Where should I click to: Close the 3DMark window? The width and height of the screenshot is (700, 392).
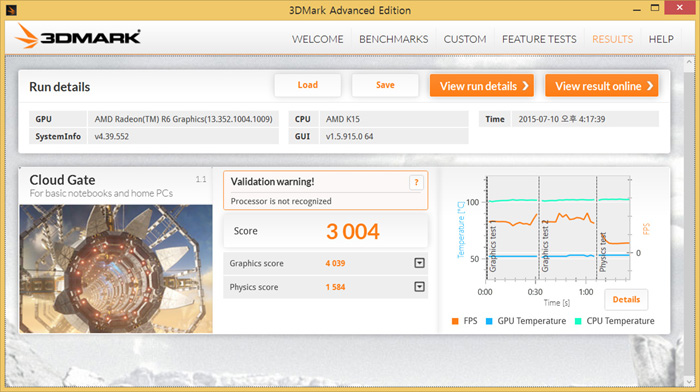pyautogui.click(x=679, y=8)
